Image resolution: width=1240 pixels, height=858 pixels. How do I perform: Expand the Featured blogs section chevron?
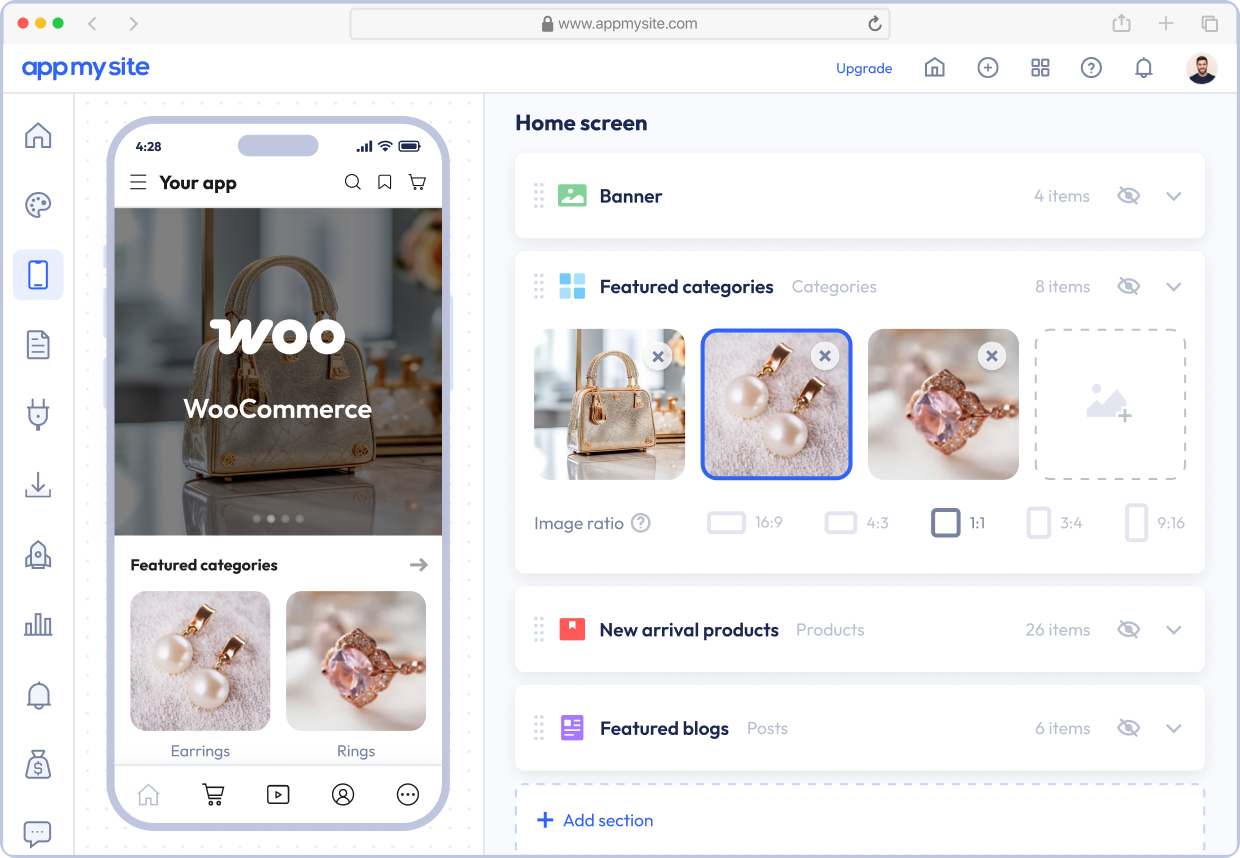point(1174,728)
